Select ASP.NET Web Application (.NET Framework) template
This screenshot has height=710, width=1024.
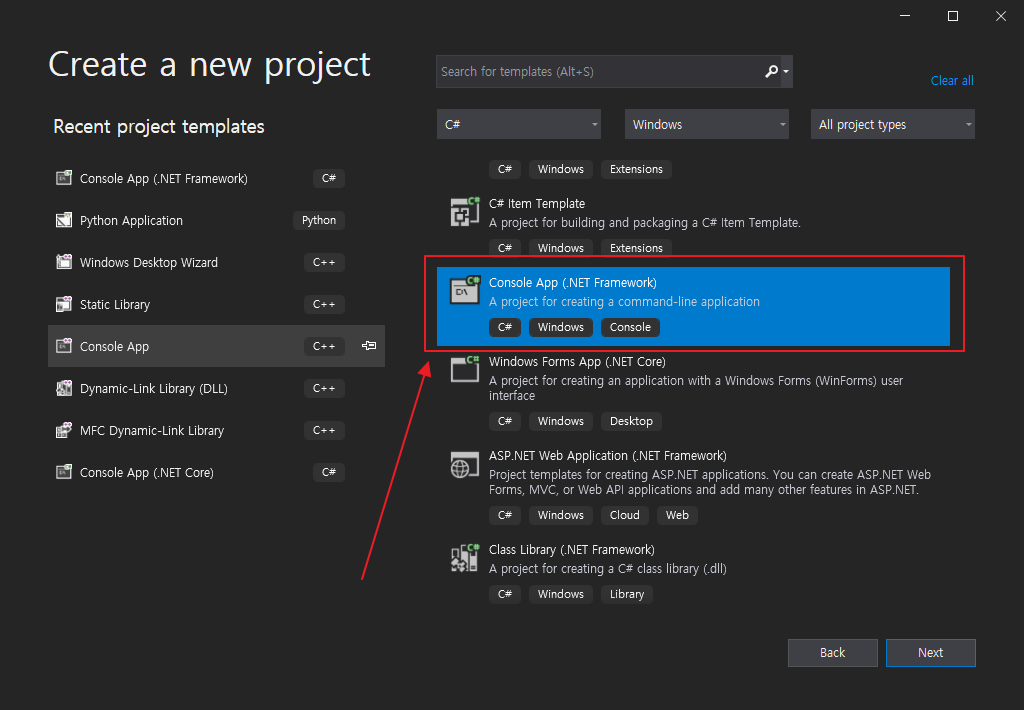[694, 485]
